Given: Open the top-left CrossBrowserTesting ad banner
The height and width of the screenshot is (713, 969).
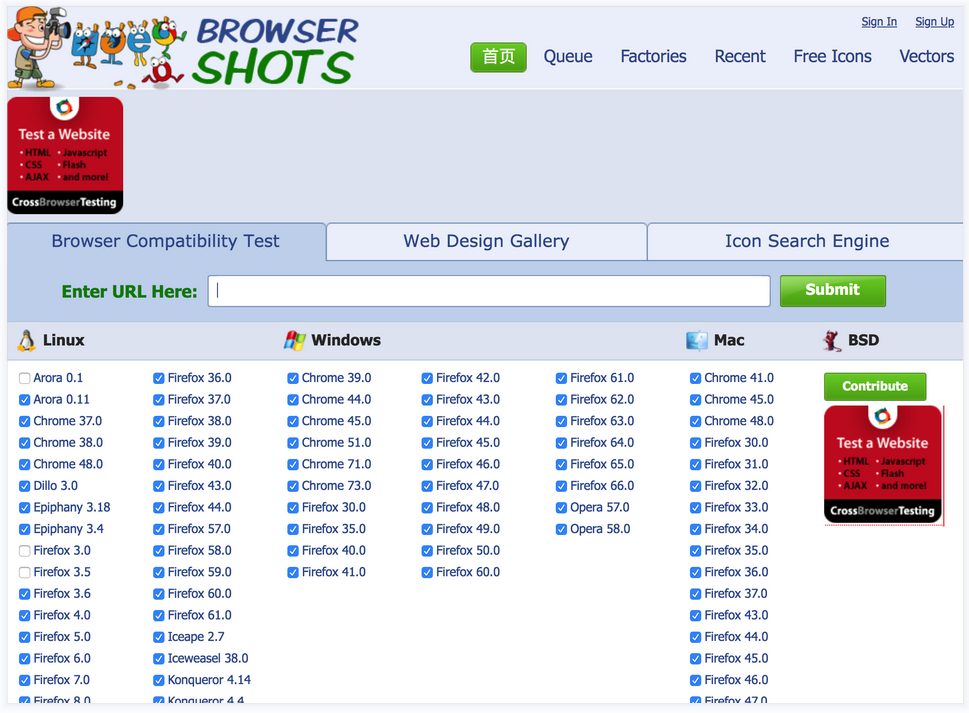Looking at the screenshot, I should pos(65,155).
